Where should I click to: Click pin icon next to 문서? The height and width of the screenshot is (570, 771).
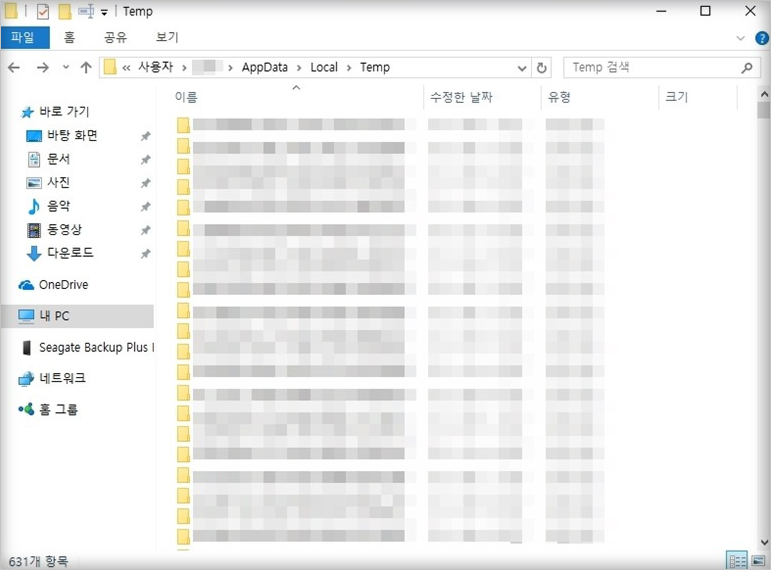(146, 160)
